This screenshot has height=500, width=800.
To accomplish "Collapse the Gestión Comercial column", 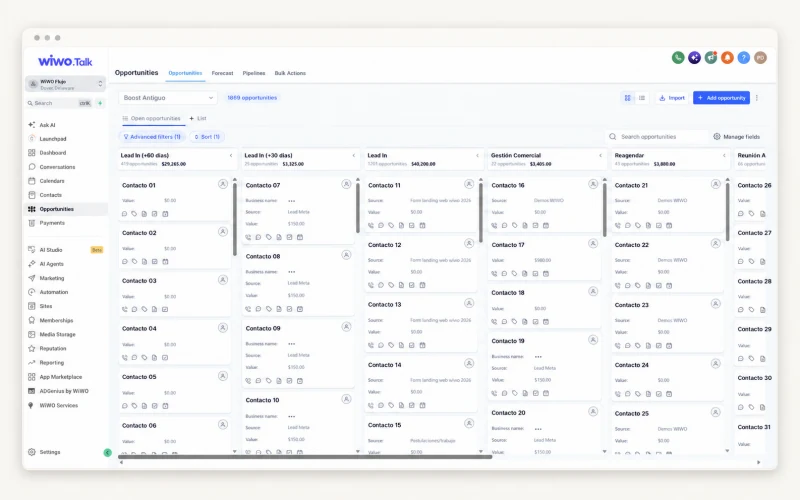I will click(601, 156).
